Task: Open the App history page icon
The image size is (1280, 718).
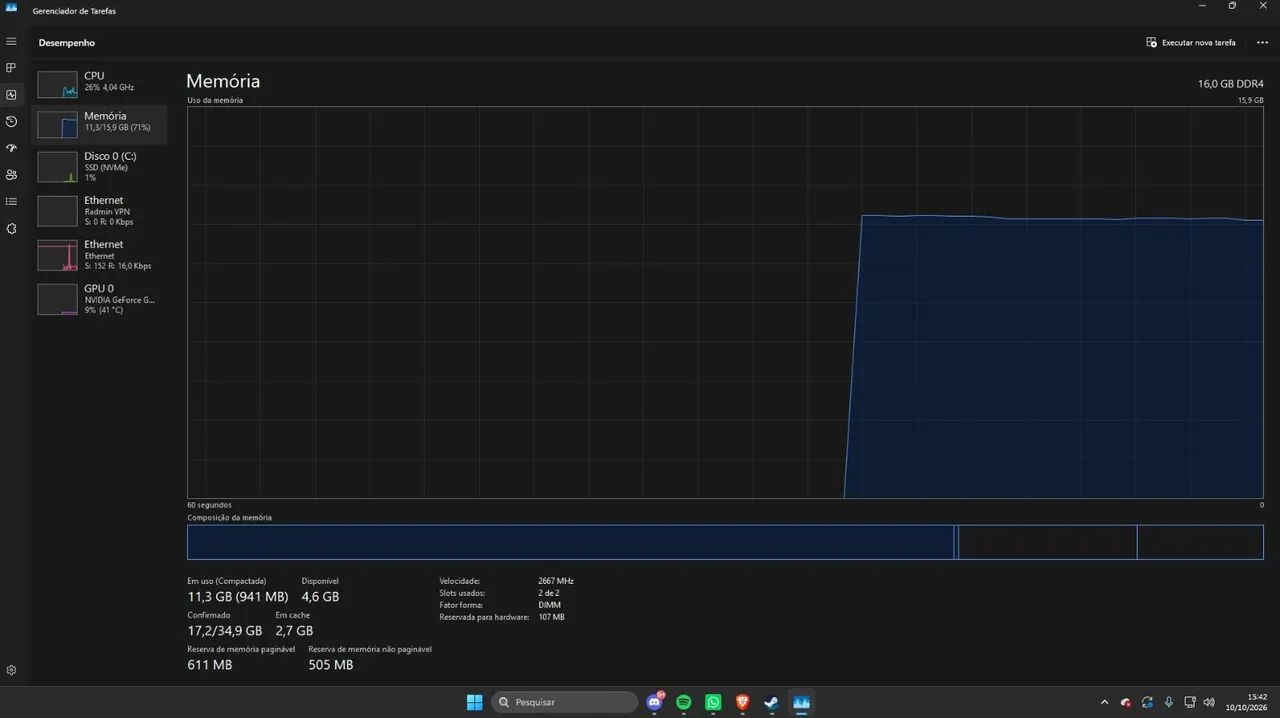Action: point(11,121)
